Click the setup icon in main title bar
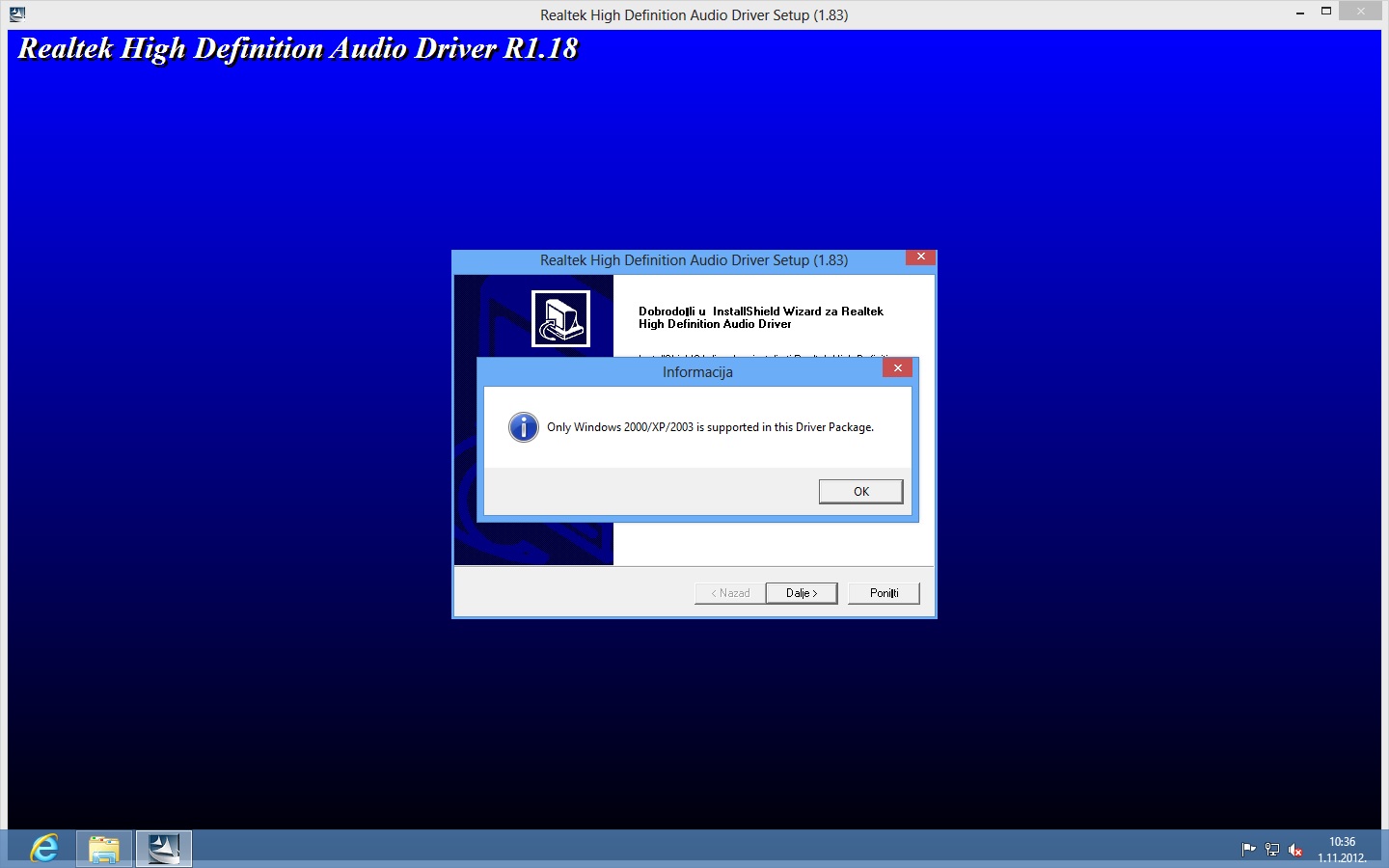This screenshot has width=1389, height=868. (16, 14)
